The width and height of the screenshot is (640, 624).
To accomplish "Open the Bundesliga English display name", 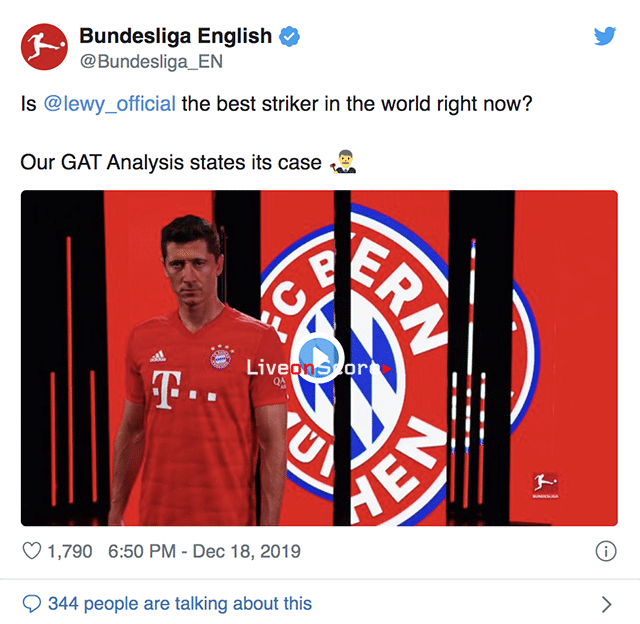I will click(176, 36).
